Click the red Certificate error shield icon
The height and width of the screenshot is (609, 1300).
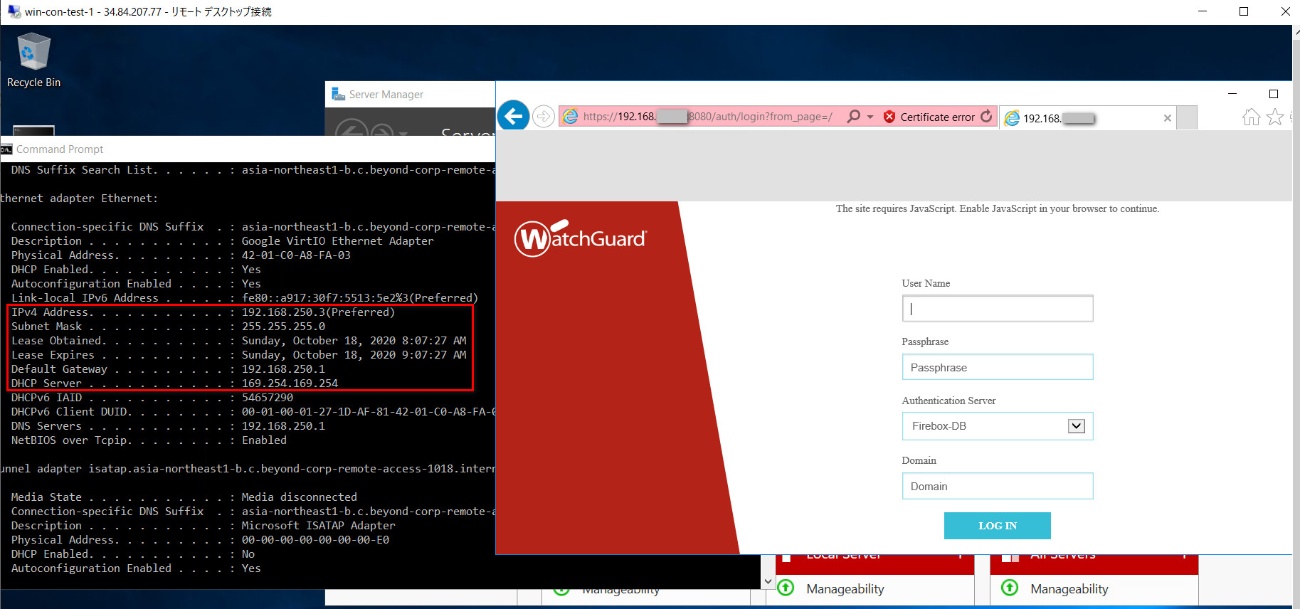889,117
